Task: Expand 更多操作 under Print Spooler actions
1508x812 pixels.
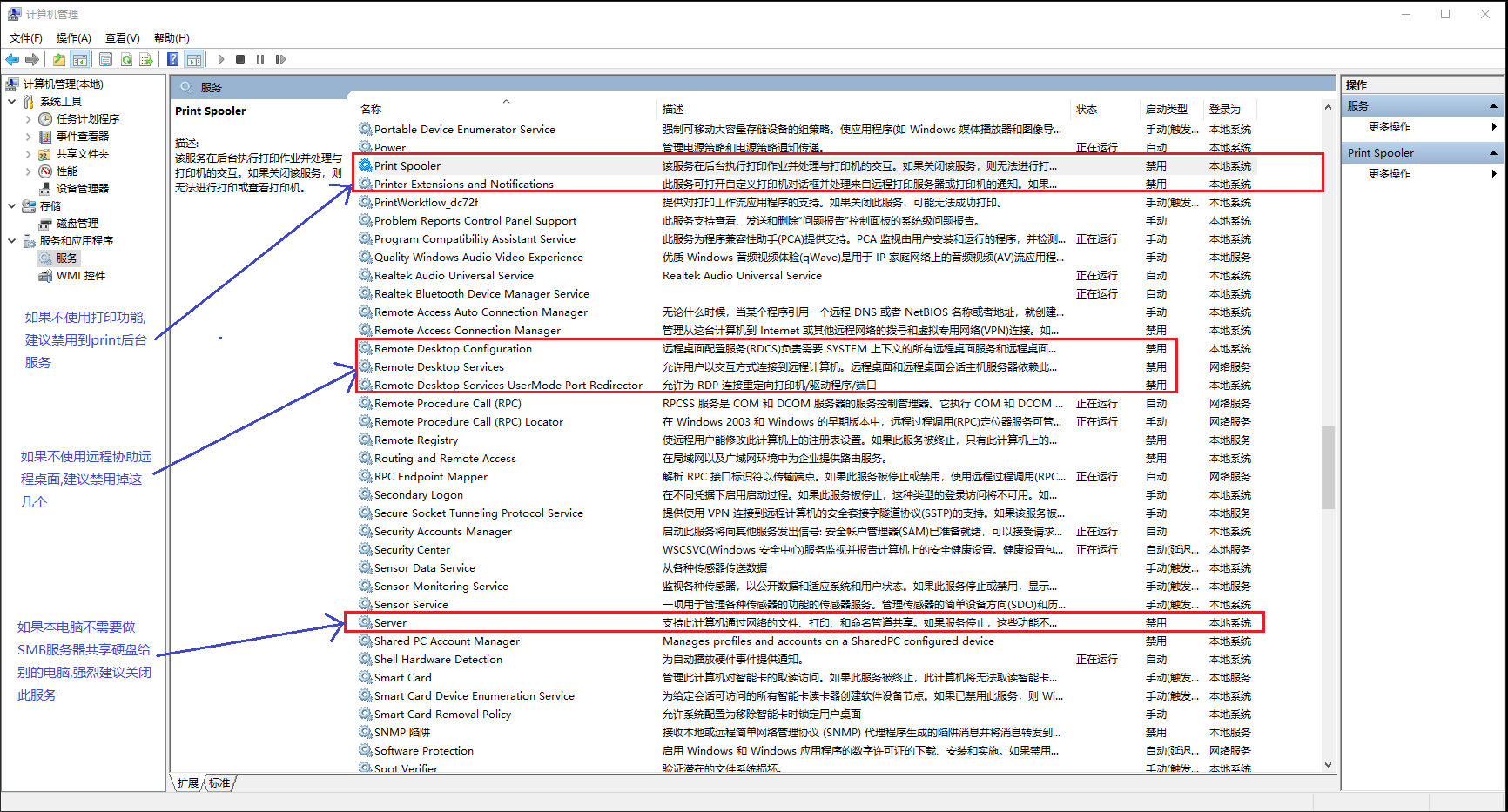Action: tap(1389, 174)
